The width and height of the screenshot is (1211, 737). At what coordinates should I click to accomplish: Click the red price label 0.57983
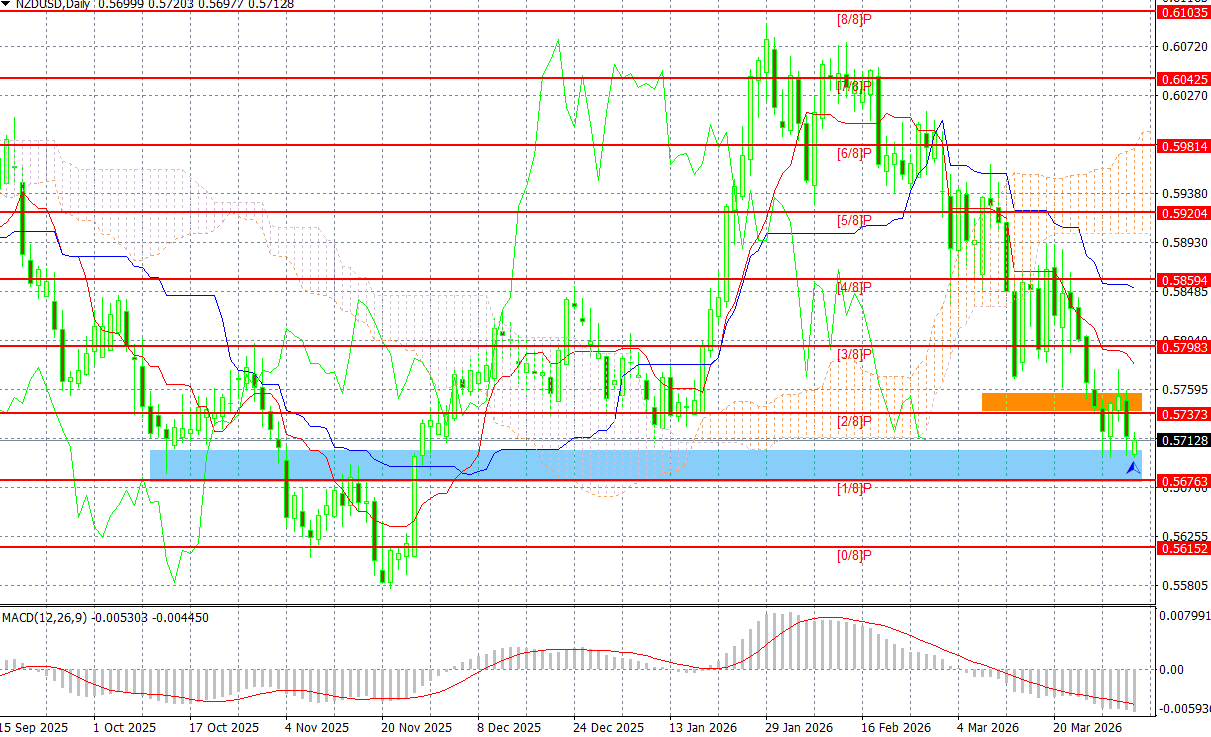tap(1184, 346)
